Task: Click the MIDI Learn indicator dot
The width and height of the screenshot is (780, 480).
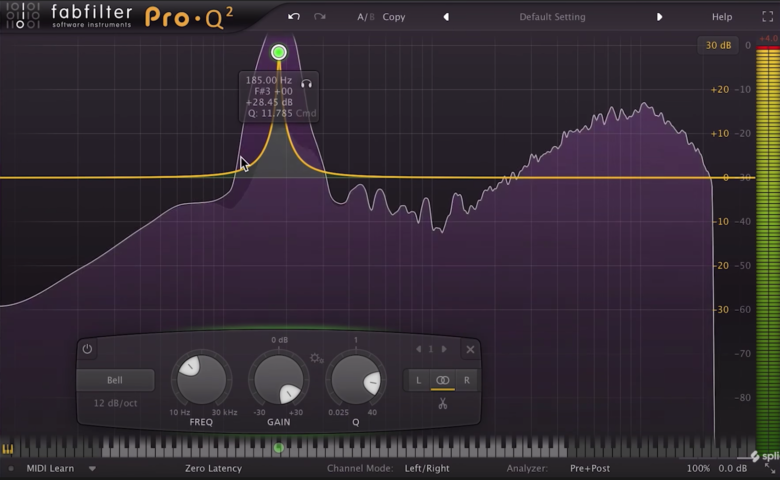Action: coord(11,468)
